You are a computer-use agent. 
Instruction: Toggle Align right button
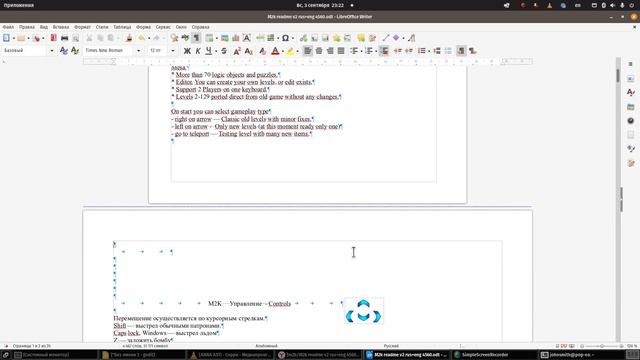pos(330,51)
